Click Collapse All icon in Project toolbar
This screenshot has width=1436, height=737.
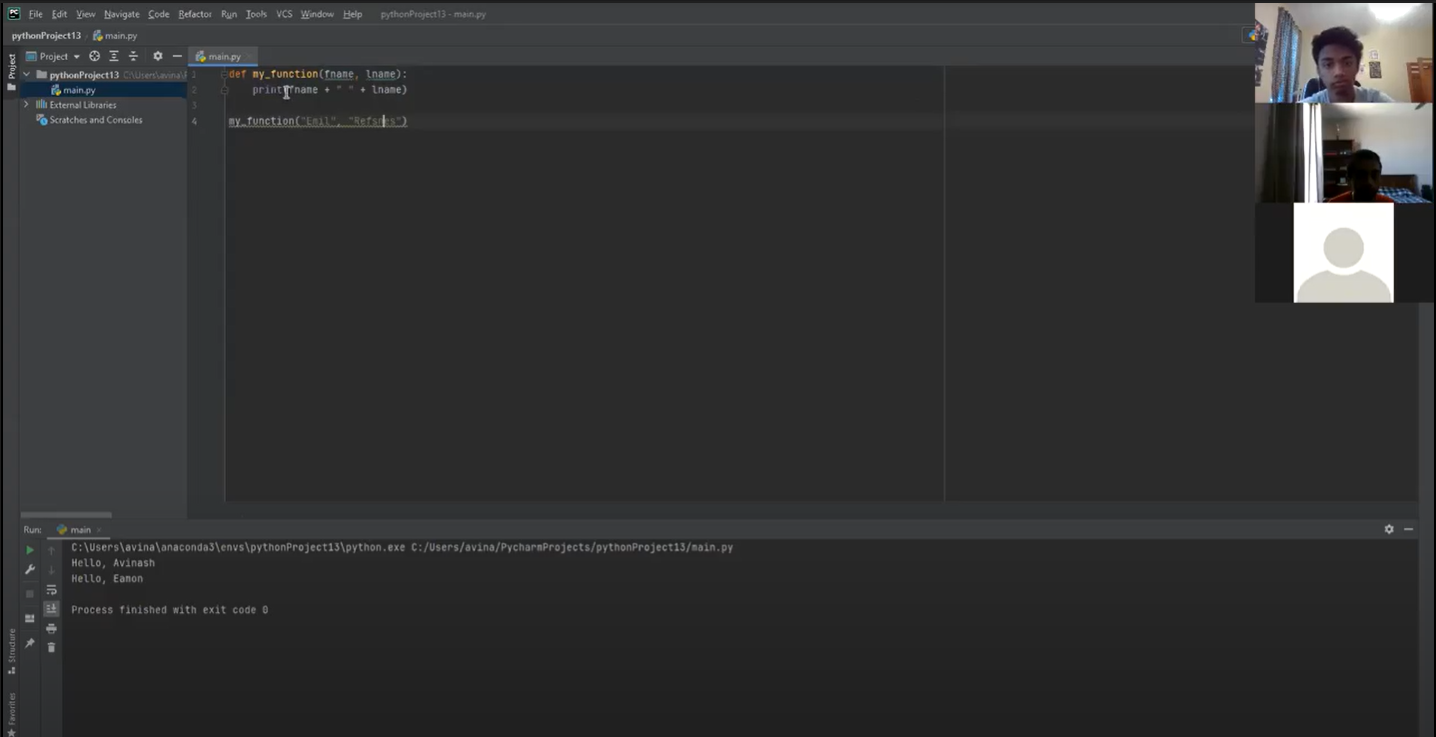tap(133, 56)
